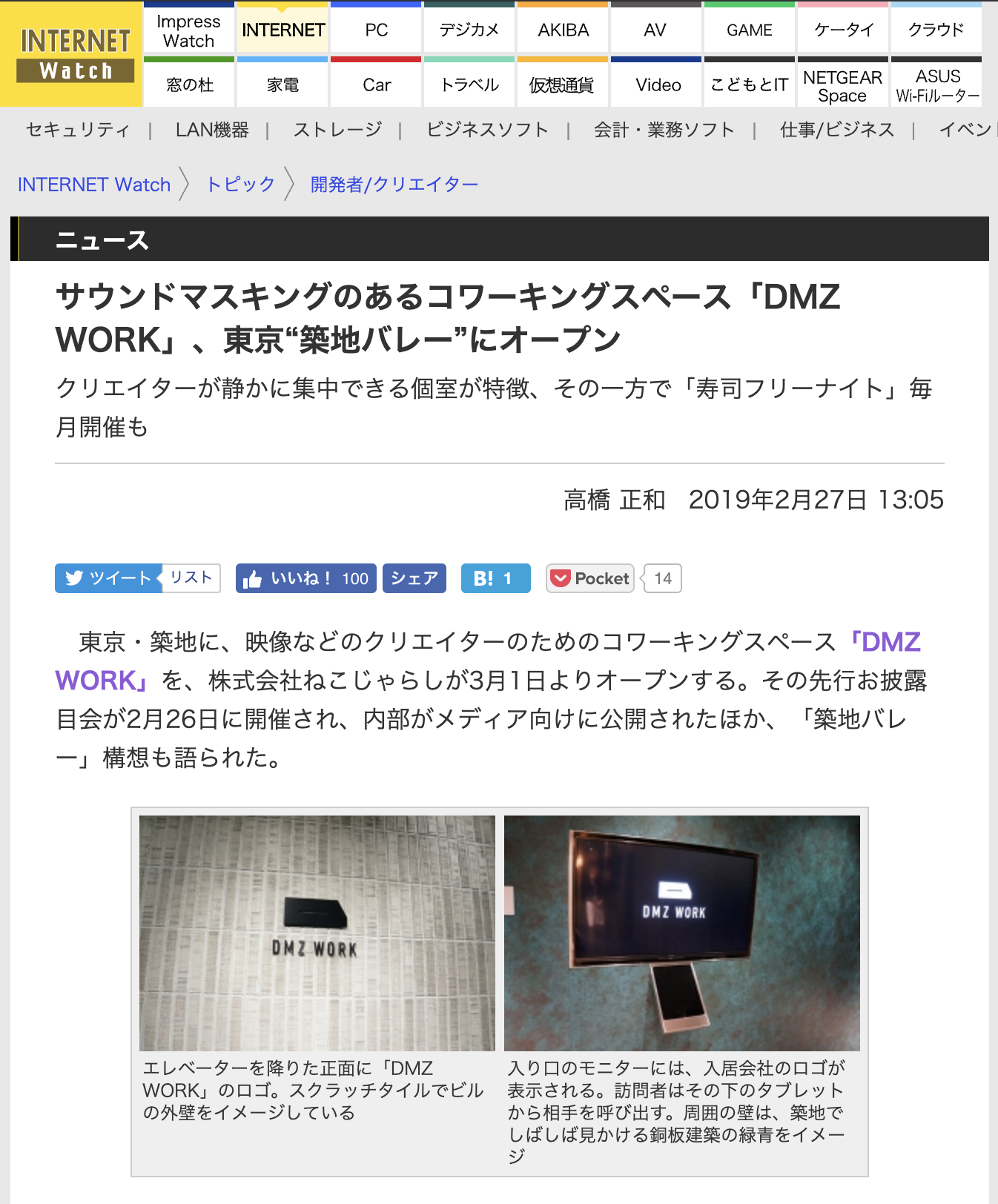The image size is (998, 1204).
Task: Follow the INTERNET Watch breadcrumb link
Action: click(x=94, y=185)
